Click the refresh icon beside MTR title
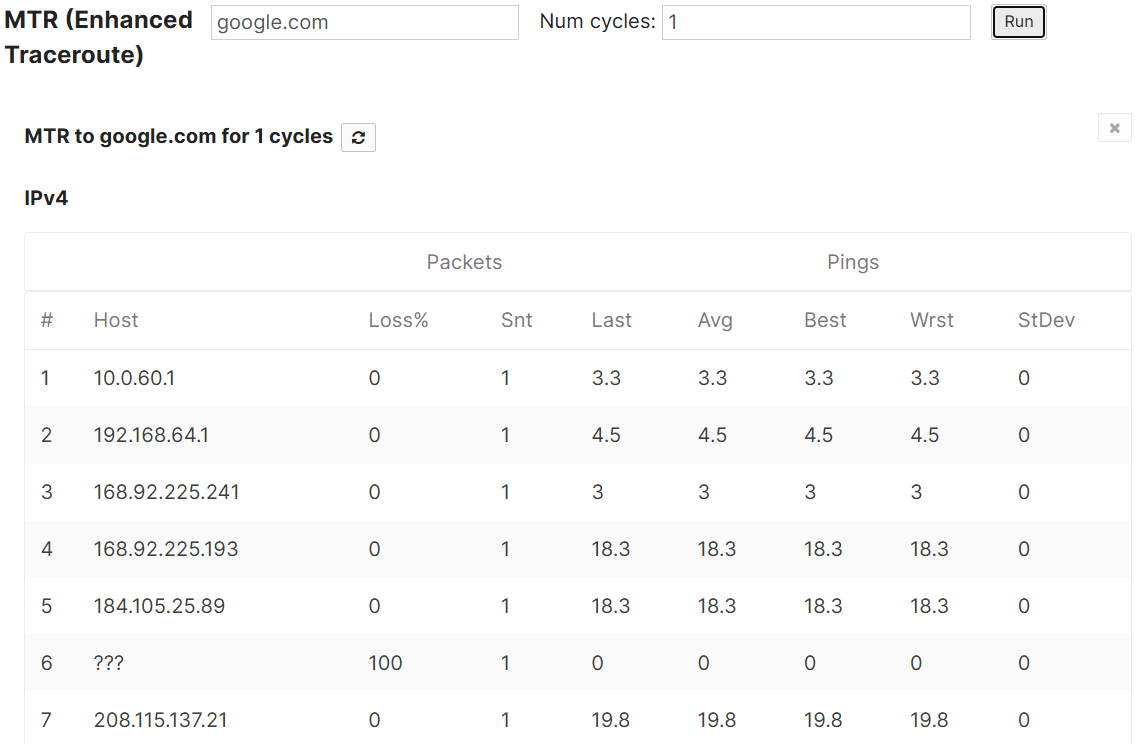 [x=358, y=137]
